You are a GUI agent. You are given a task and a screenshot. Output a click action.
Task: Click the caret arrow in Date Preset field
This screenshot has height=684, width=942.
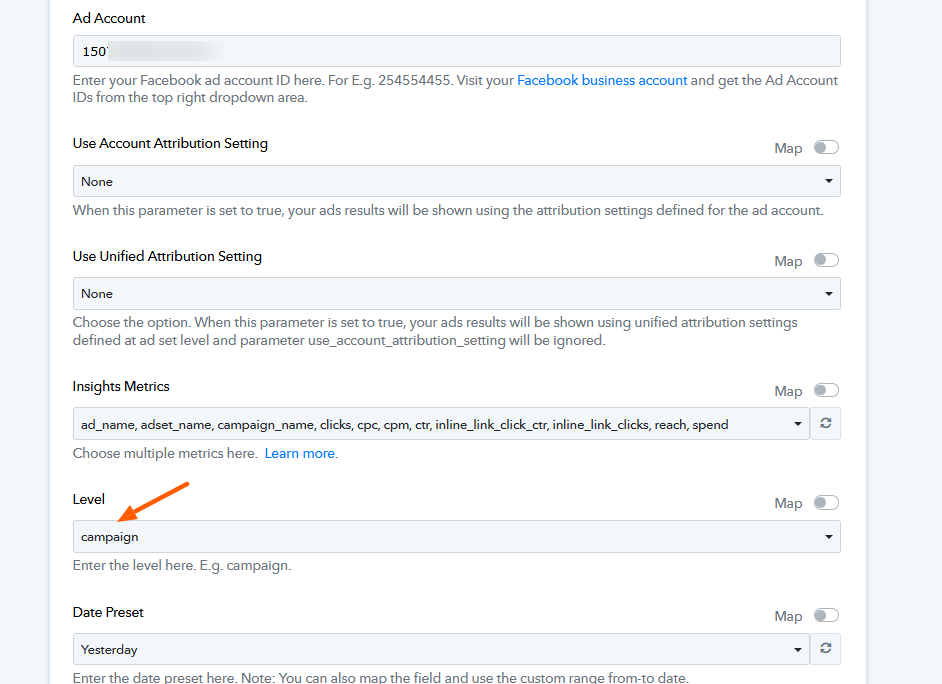pos(798,649)
